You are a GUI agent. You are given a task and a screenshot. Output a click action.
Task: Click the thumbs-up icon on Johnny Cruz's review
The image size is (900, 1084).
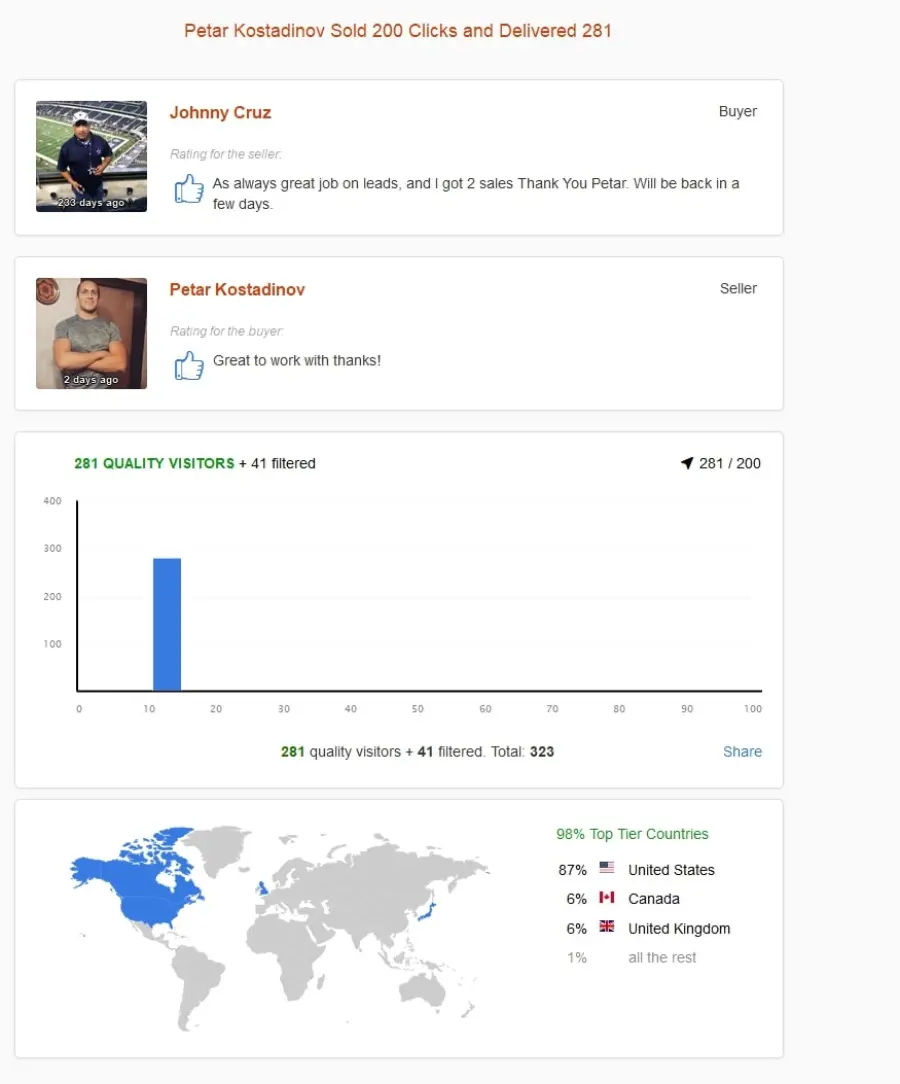click(x=189, y=188)
